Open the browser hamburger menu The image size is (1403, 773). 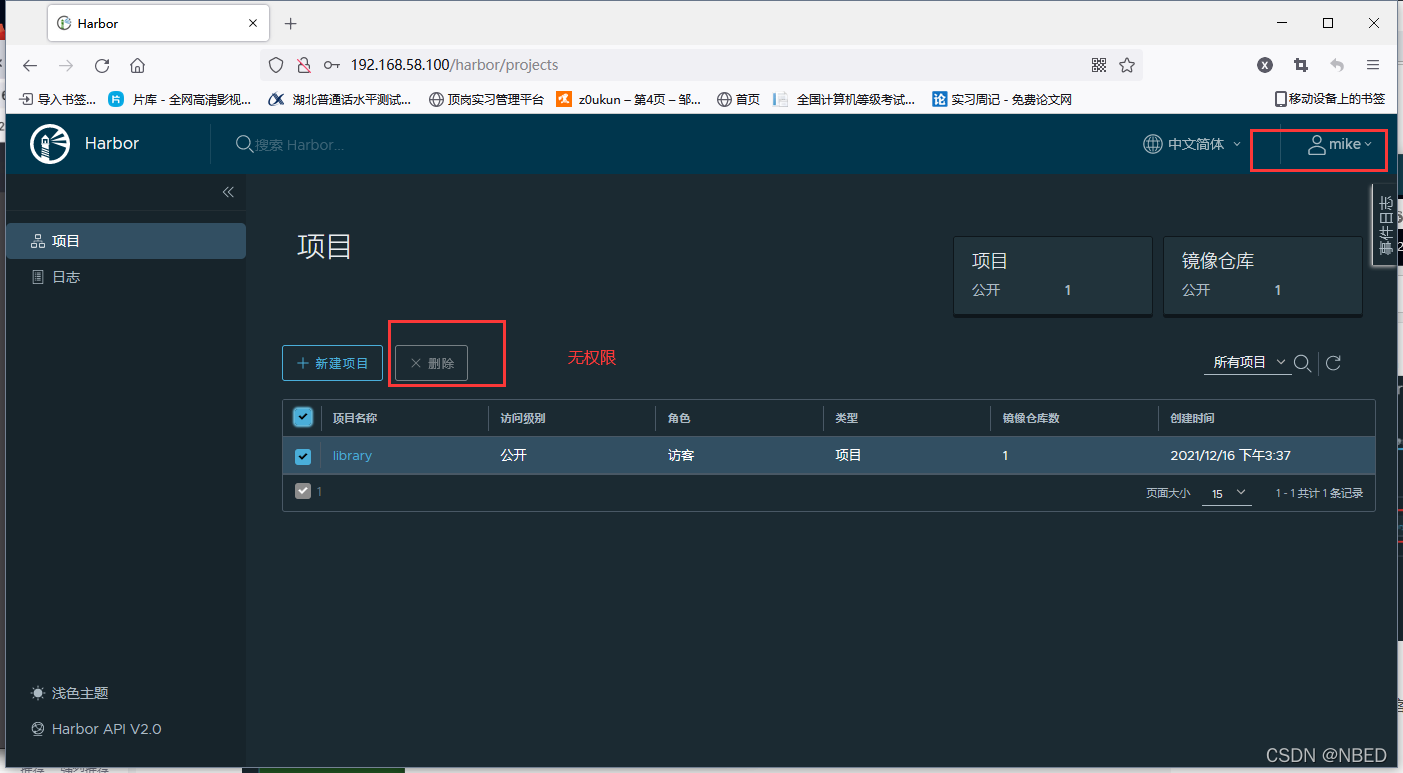click(1373, 65)
